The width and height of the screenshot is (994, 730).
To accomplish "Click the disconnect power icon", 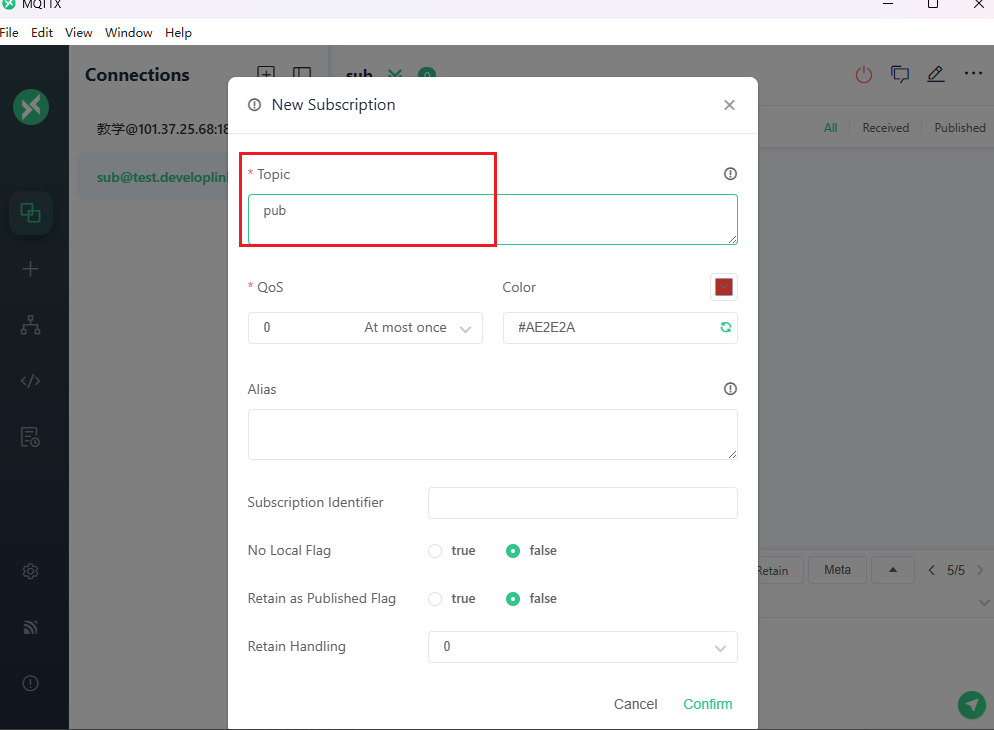I will (x=864, y=75).
